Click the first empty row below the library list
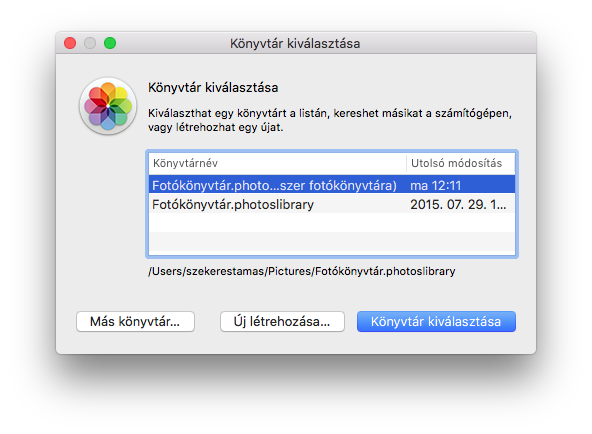The width and height of the screenshot is (592, 434). (x=332, y=223)
